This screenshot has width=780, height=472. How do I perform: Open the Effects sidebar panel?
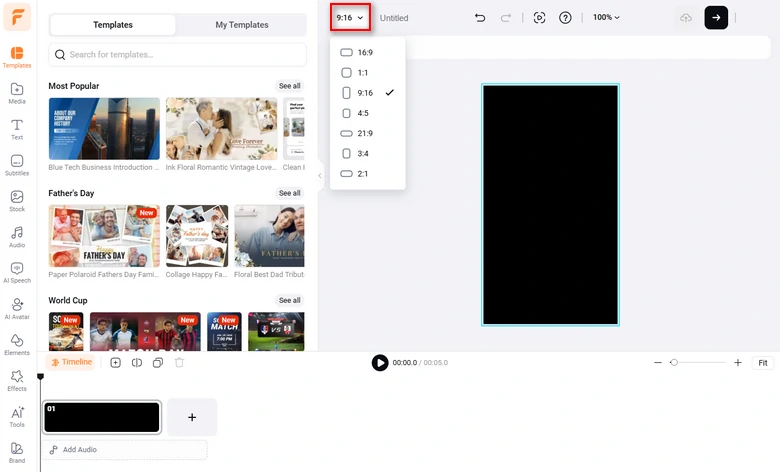point(17,380)
